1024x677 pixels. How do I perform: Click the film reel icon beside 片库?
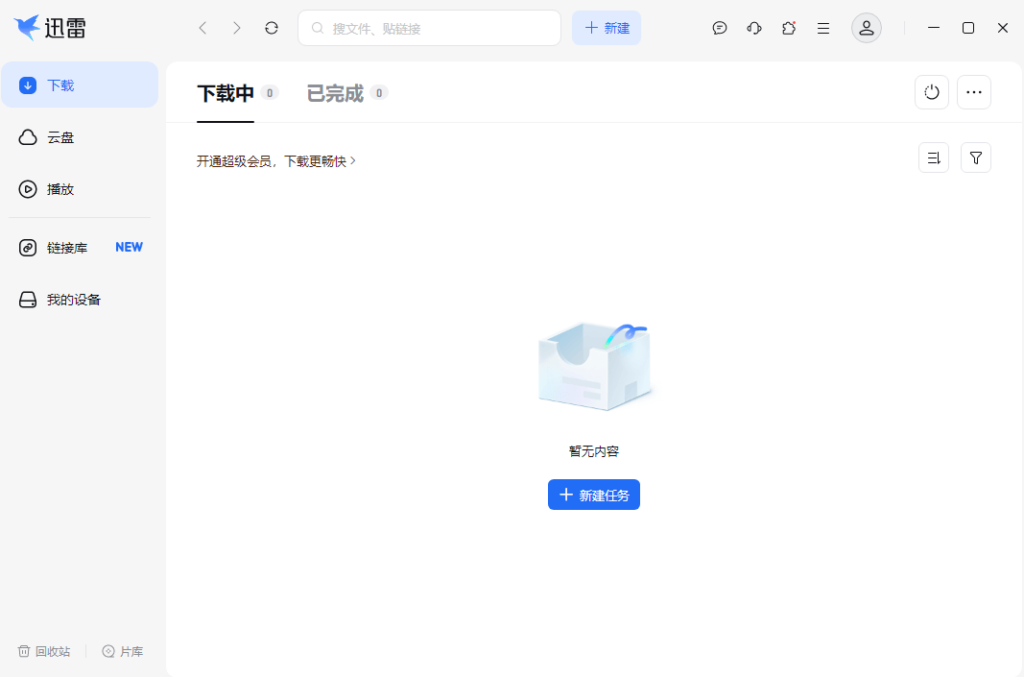[108, 651]
